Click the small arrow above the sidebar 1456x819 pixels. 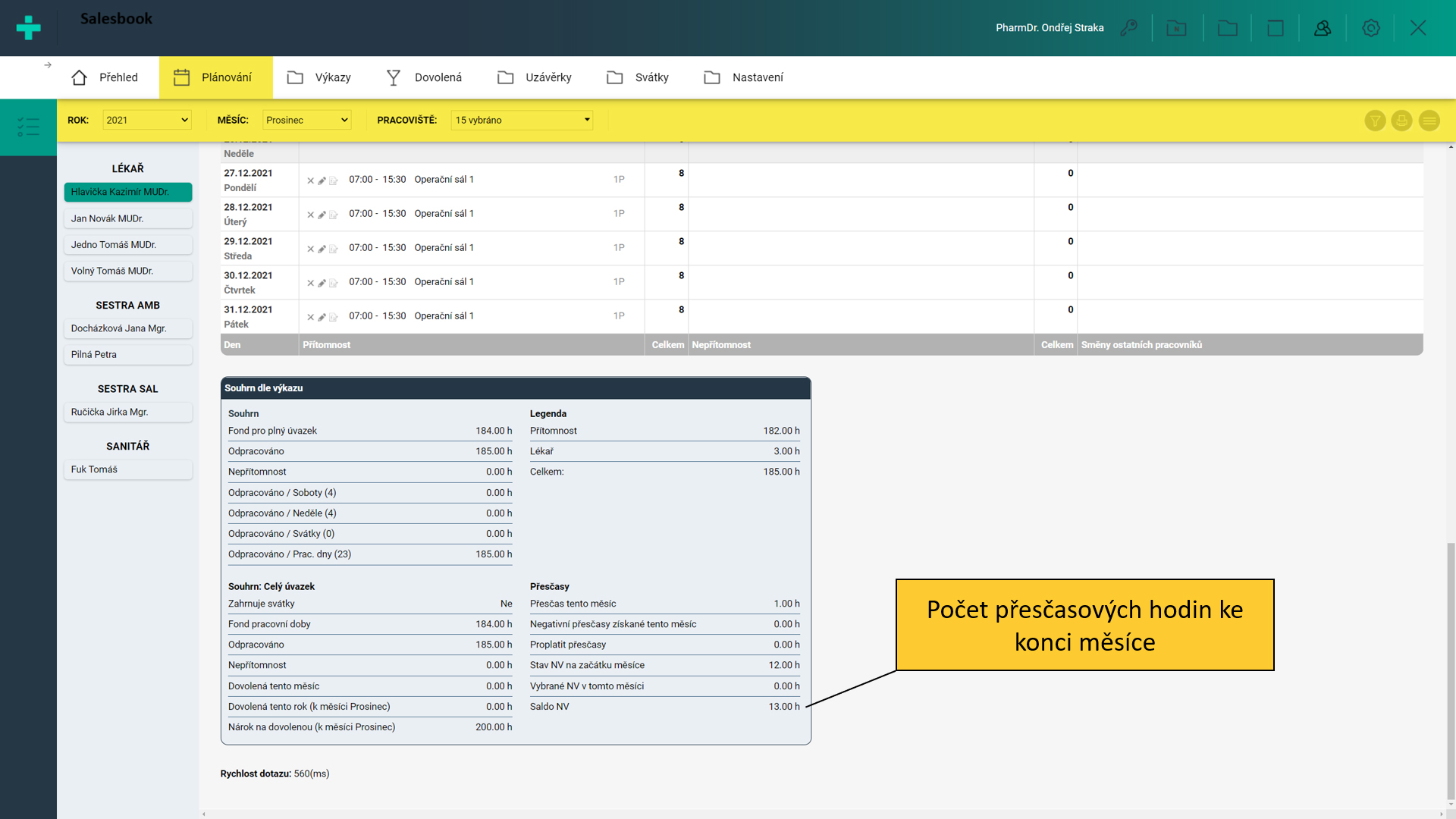point(48,65)
